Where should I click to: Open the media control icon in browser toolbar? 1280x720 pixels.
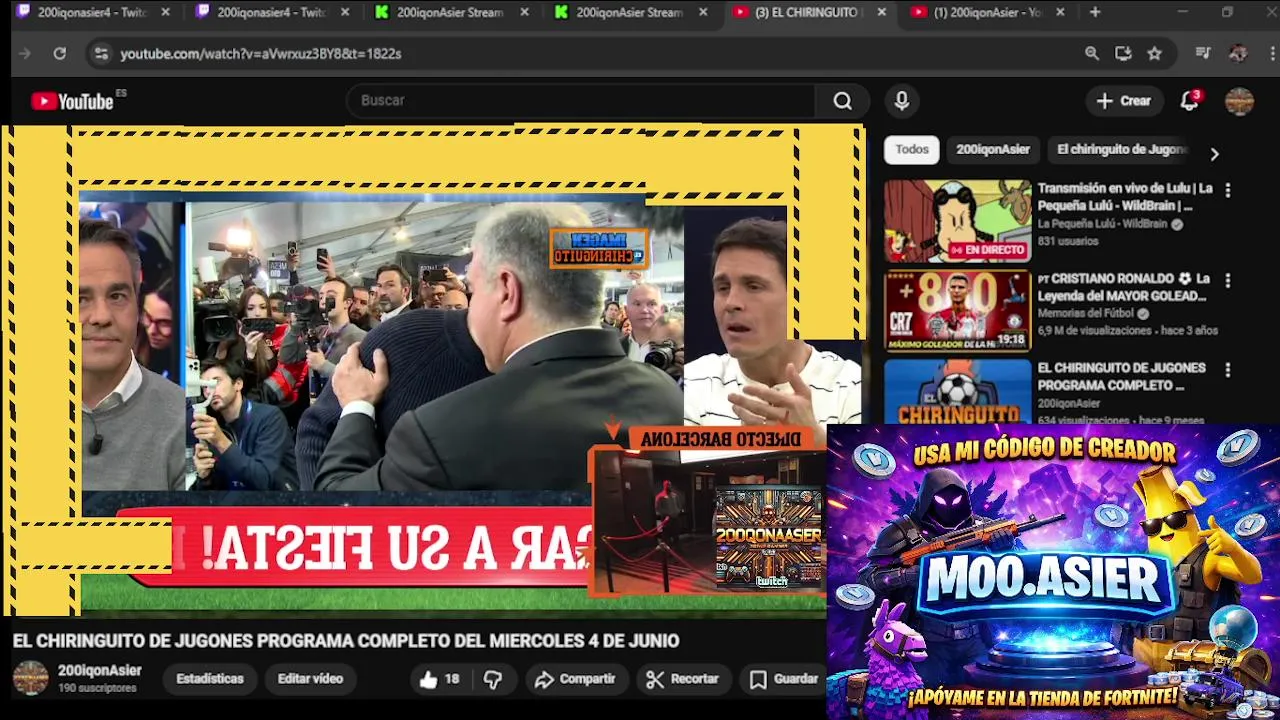coord(1203,54)
